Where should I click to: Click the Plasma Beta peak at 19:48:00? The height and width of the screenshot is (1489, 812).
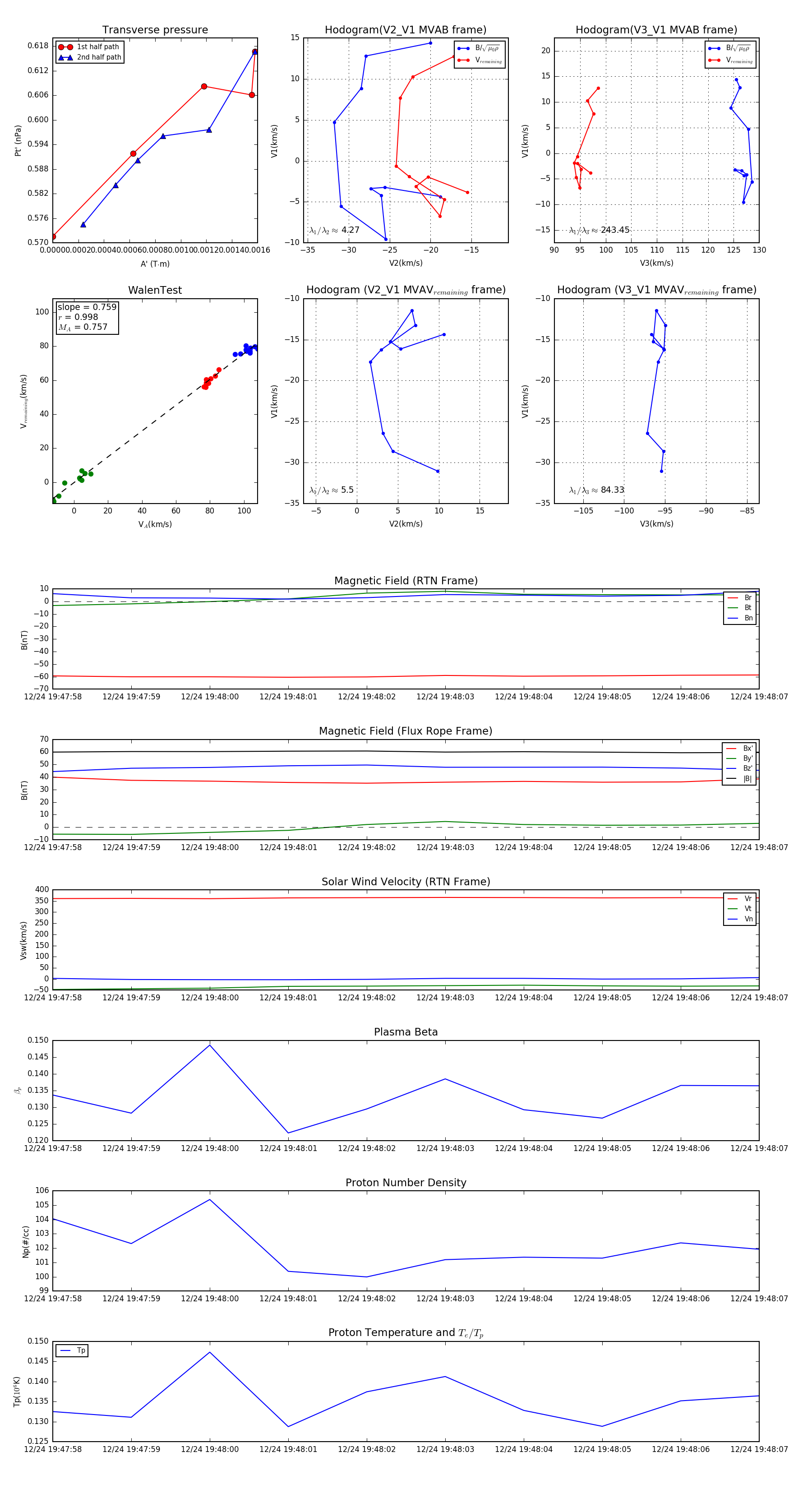coord(210,1045)
